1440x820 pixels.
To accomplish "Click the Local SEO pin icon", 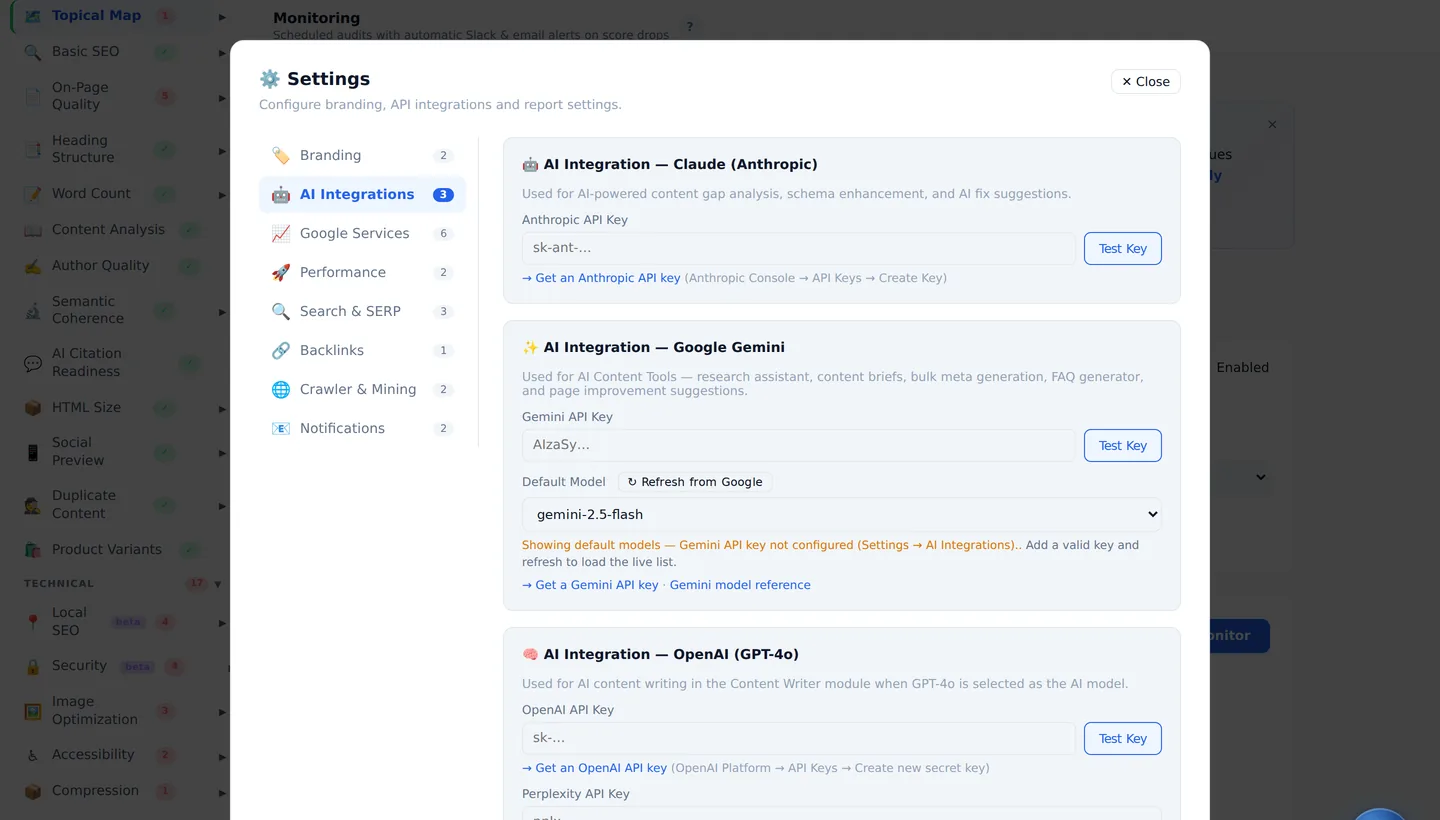I will click(x=33, y=622).
